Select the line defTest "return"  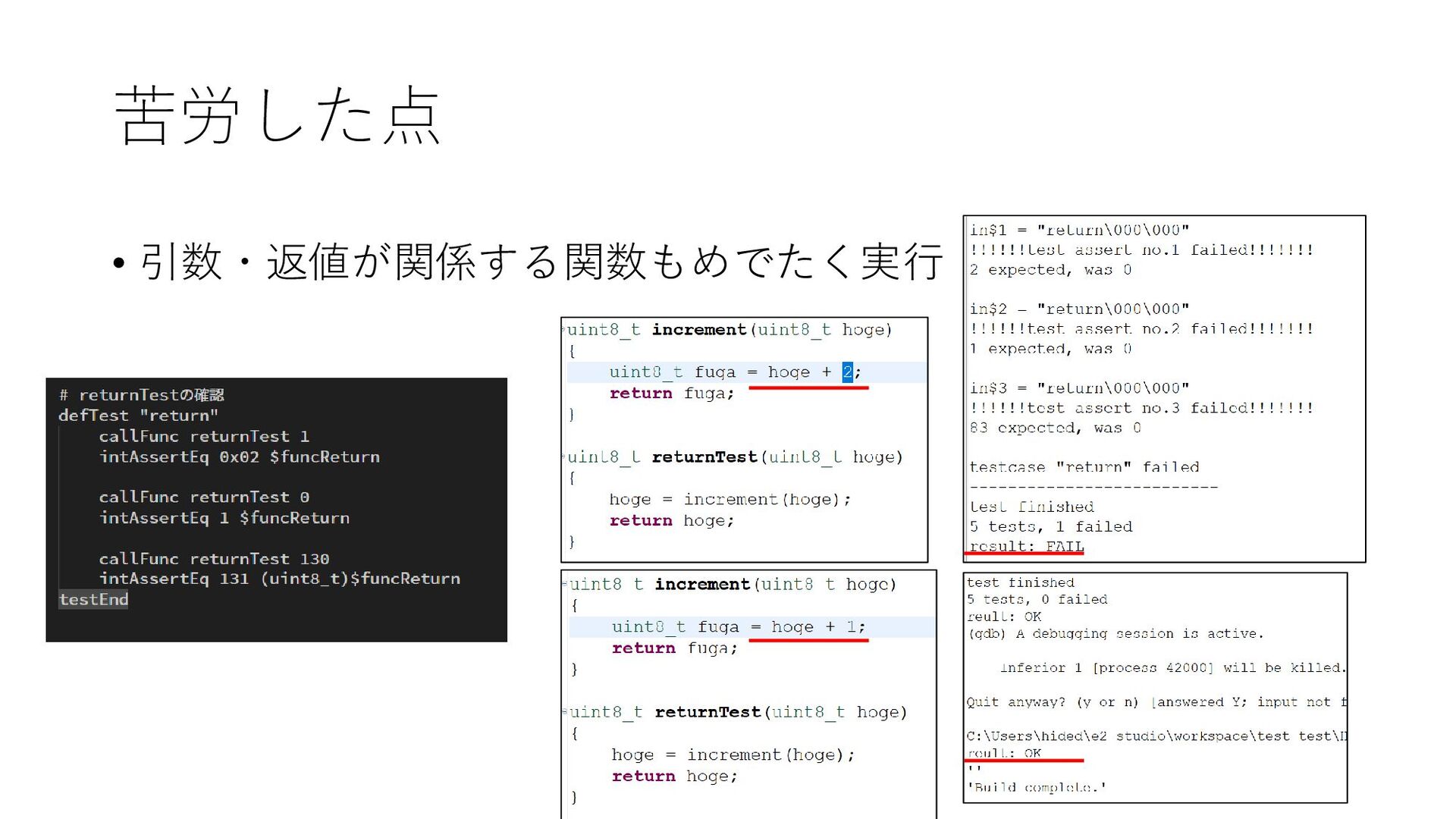coord(139,416)
